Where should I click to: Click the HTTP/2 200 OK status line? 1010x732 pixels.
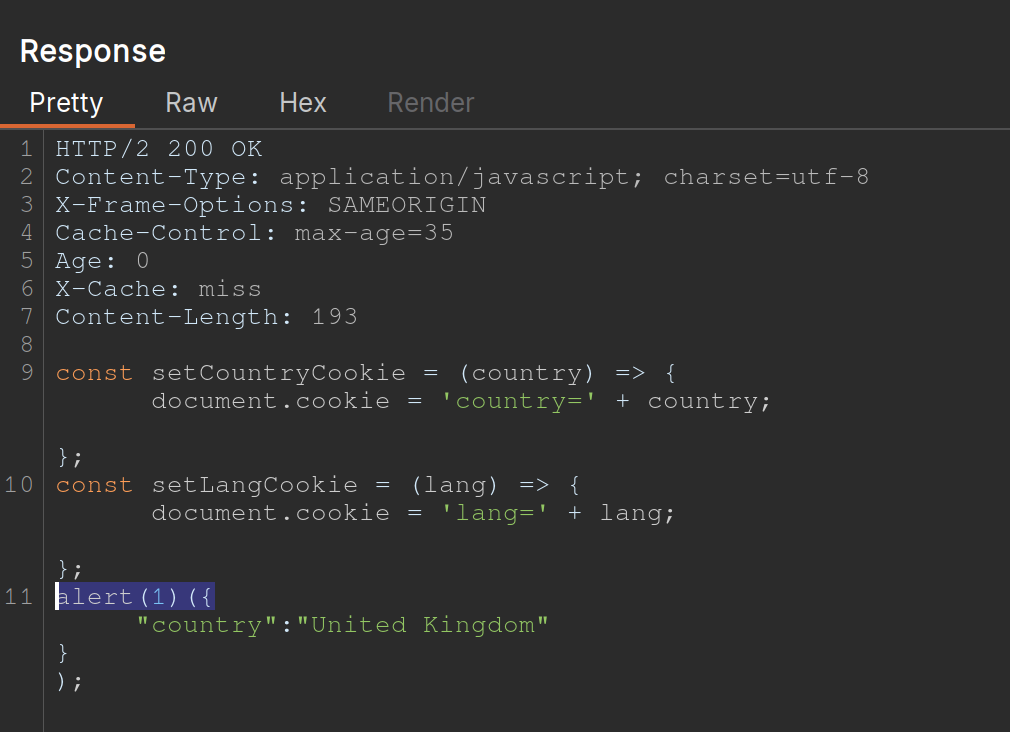click(158, 149)
